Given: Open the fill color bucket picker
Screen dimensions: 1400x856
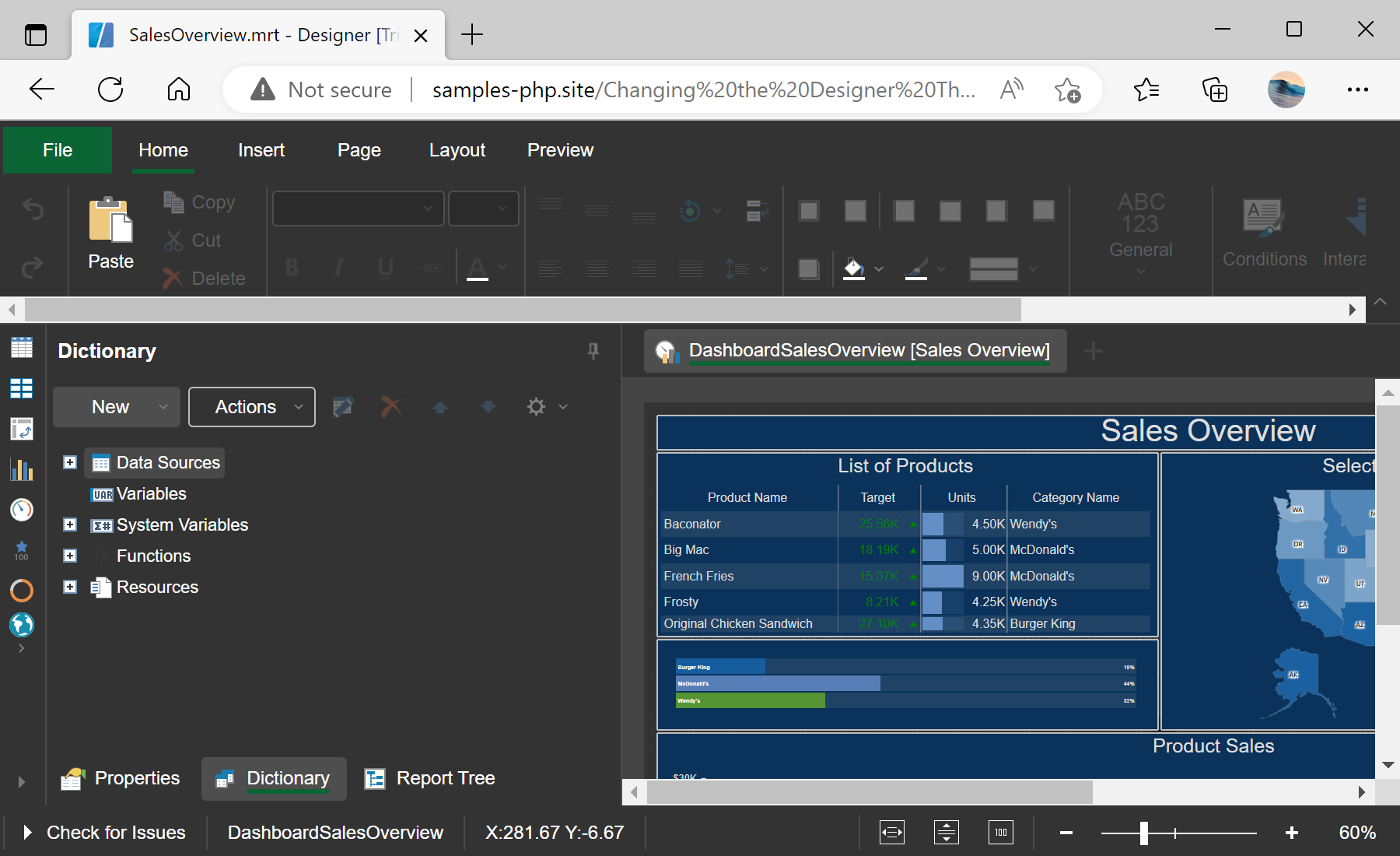Looking at the screenshot, I should click(x=863, y=268).
